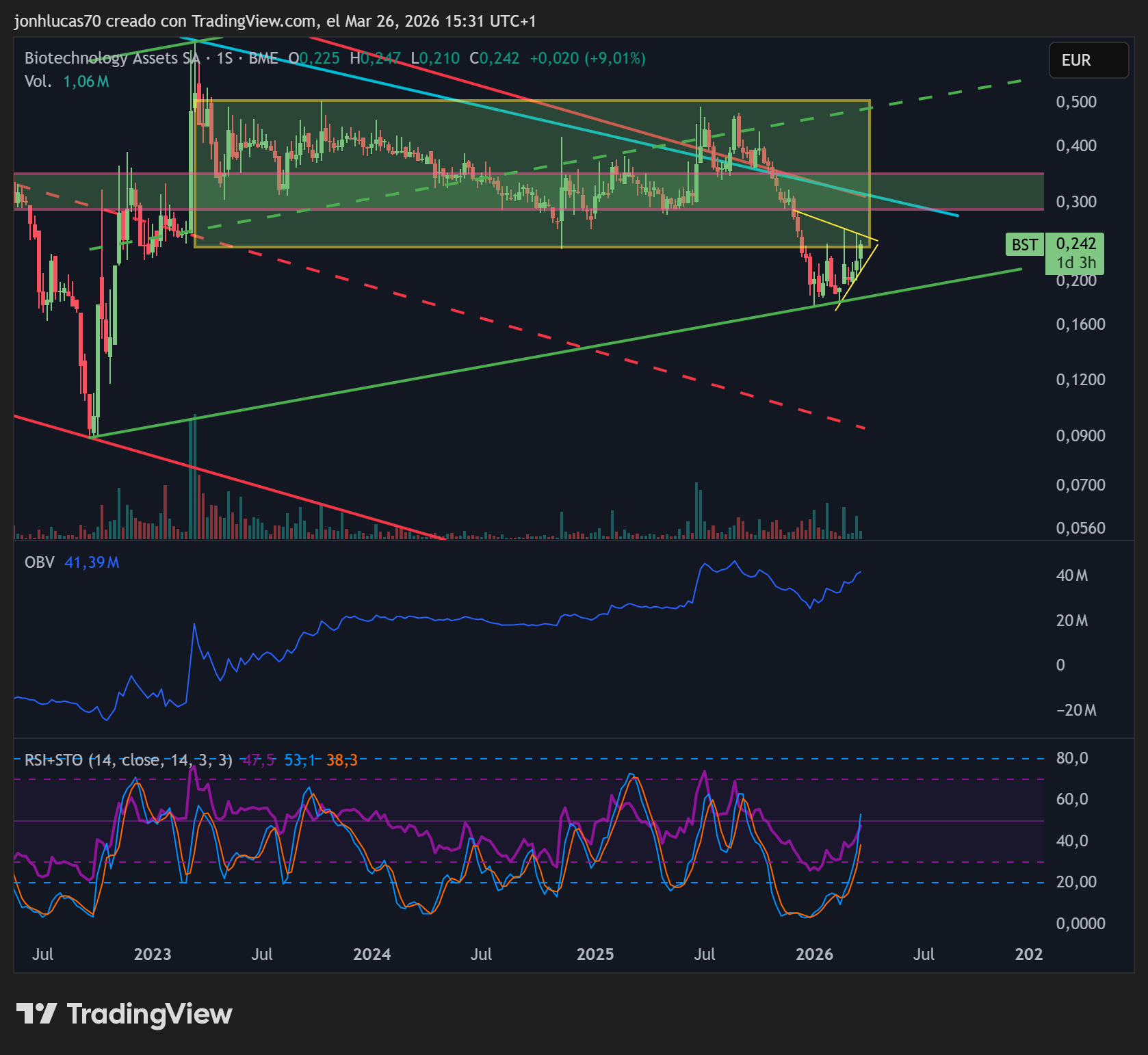Image resolution: width=1148 pixels, height=1055 pixels.
Task: Open the RSI+STO indicator settings label
Action: [x=128, y=760]
